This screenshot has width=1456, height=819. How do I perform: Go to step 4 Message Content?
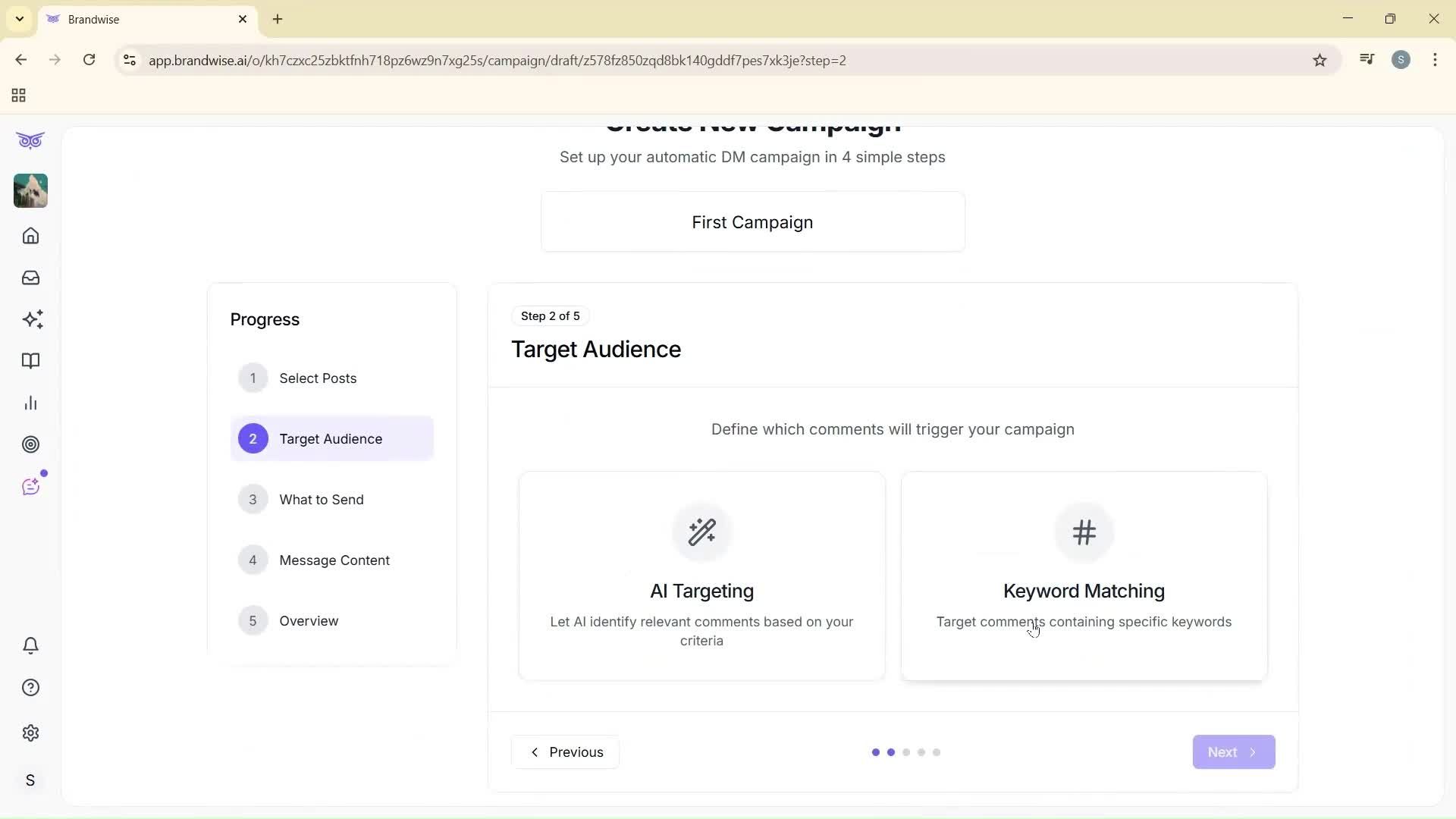pos(334,560)
